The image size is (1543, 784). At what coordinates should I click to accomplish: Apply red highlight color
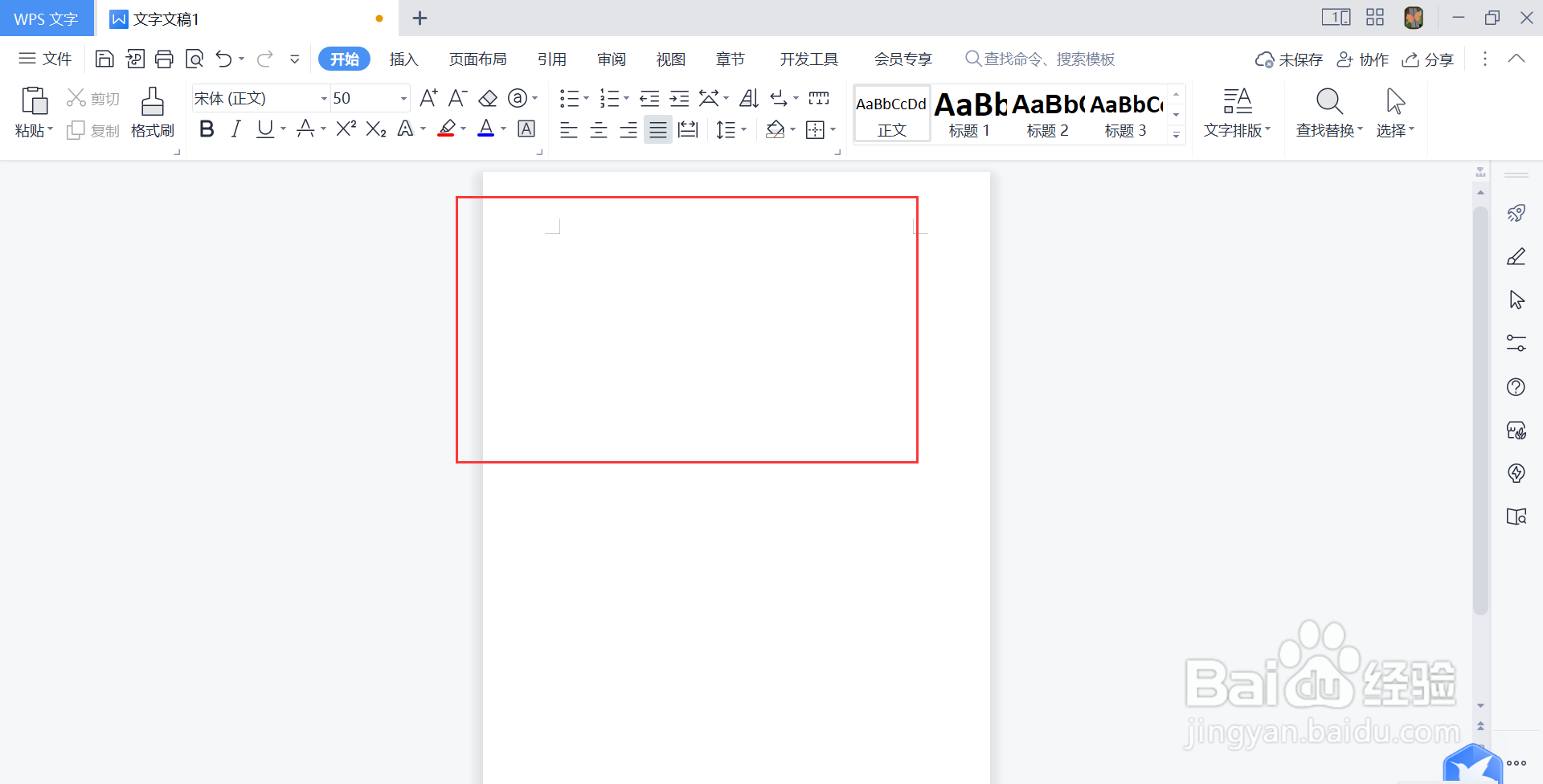(447, 129)
